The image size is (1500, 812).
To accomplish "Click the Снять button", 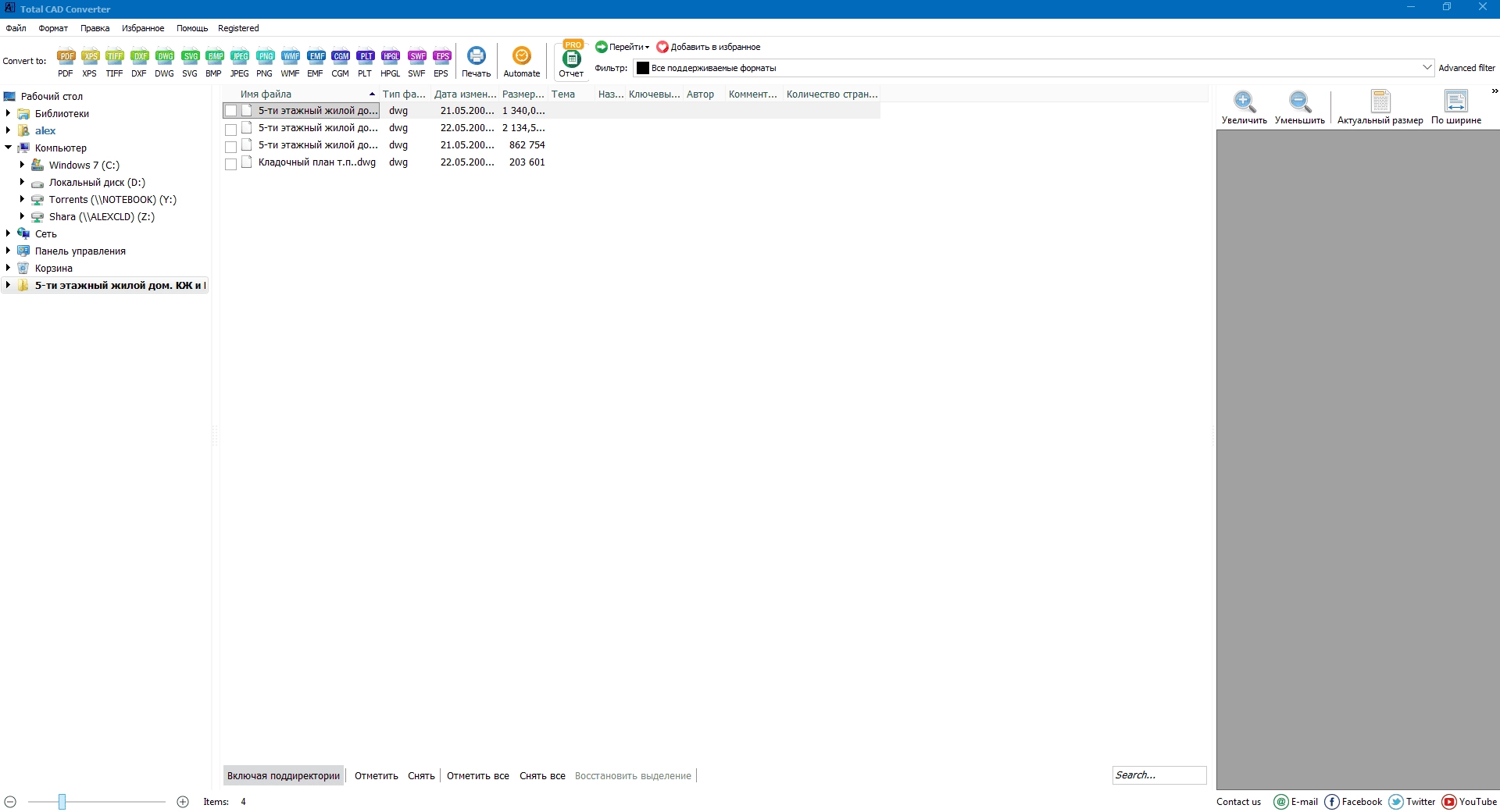I will click(x=421, y=775).
